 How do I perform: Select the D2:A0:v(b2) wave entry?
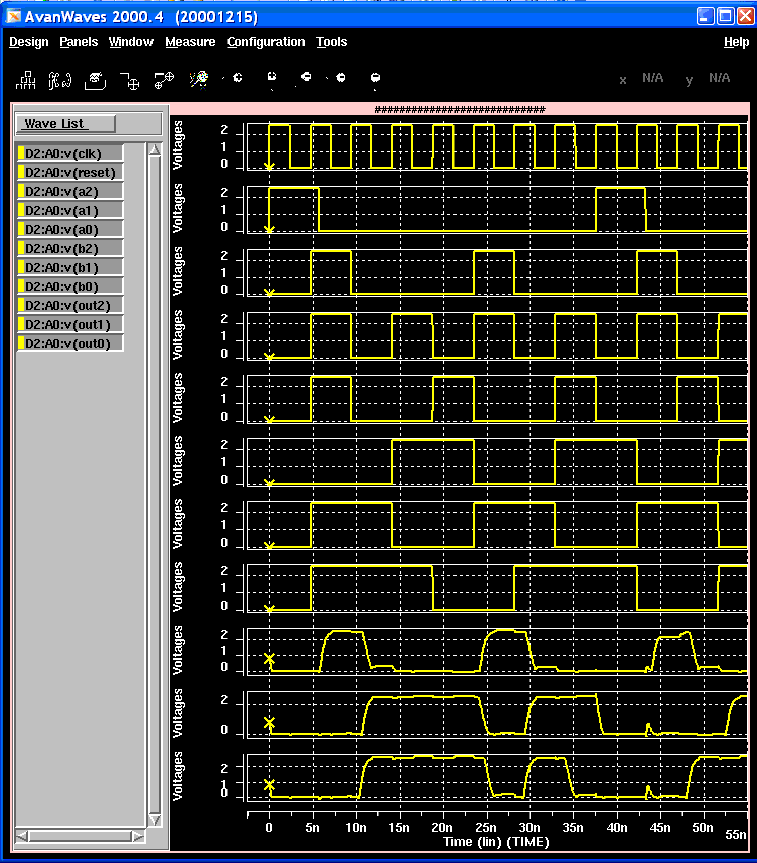click(x=69, y=248)
